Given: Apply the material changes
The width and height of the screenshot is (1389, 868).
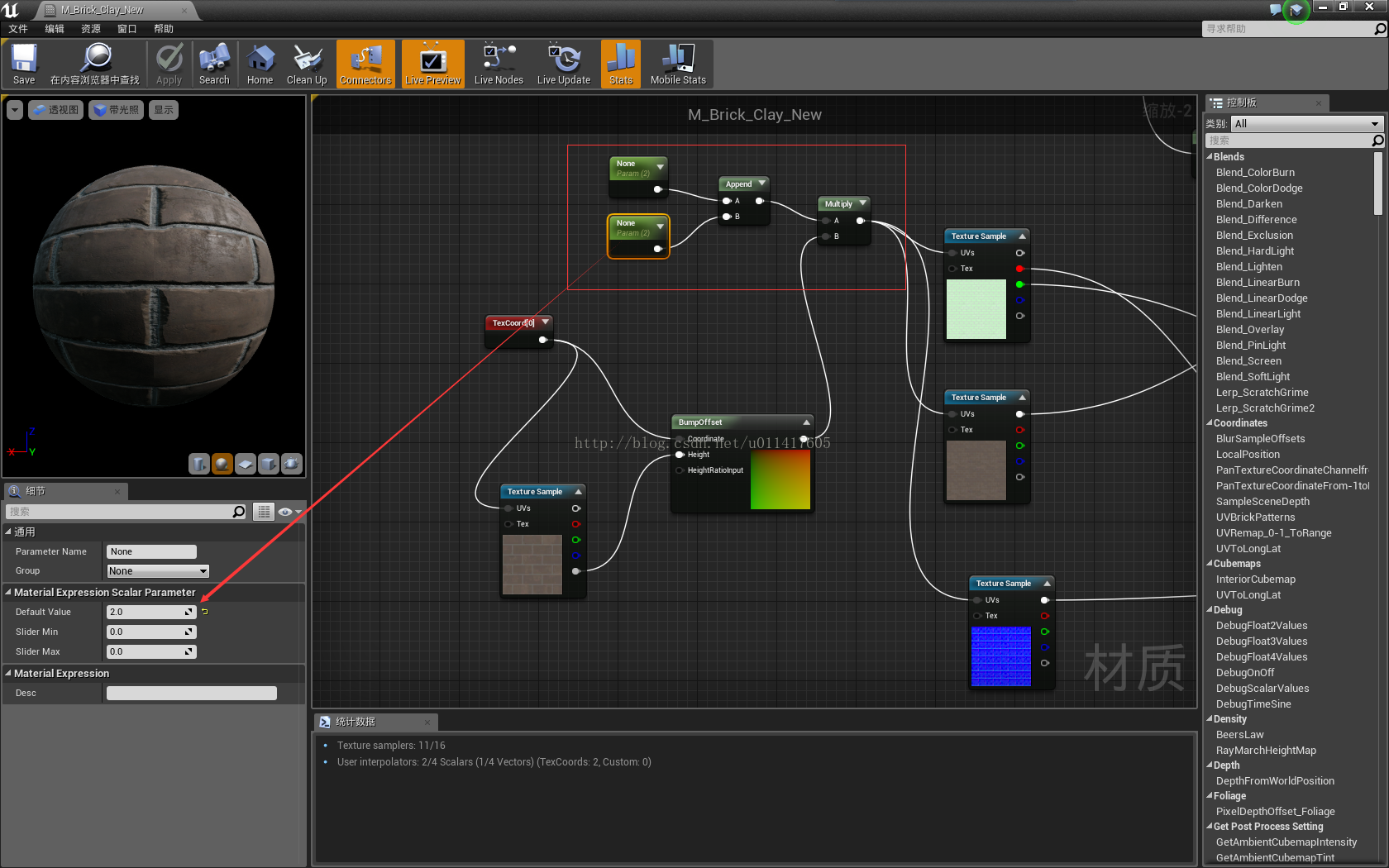Looking at the screenshot, I should (x=169, y=64).
